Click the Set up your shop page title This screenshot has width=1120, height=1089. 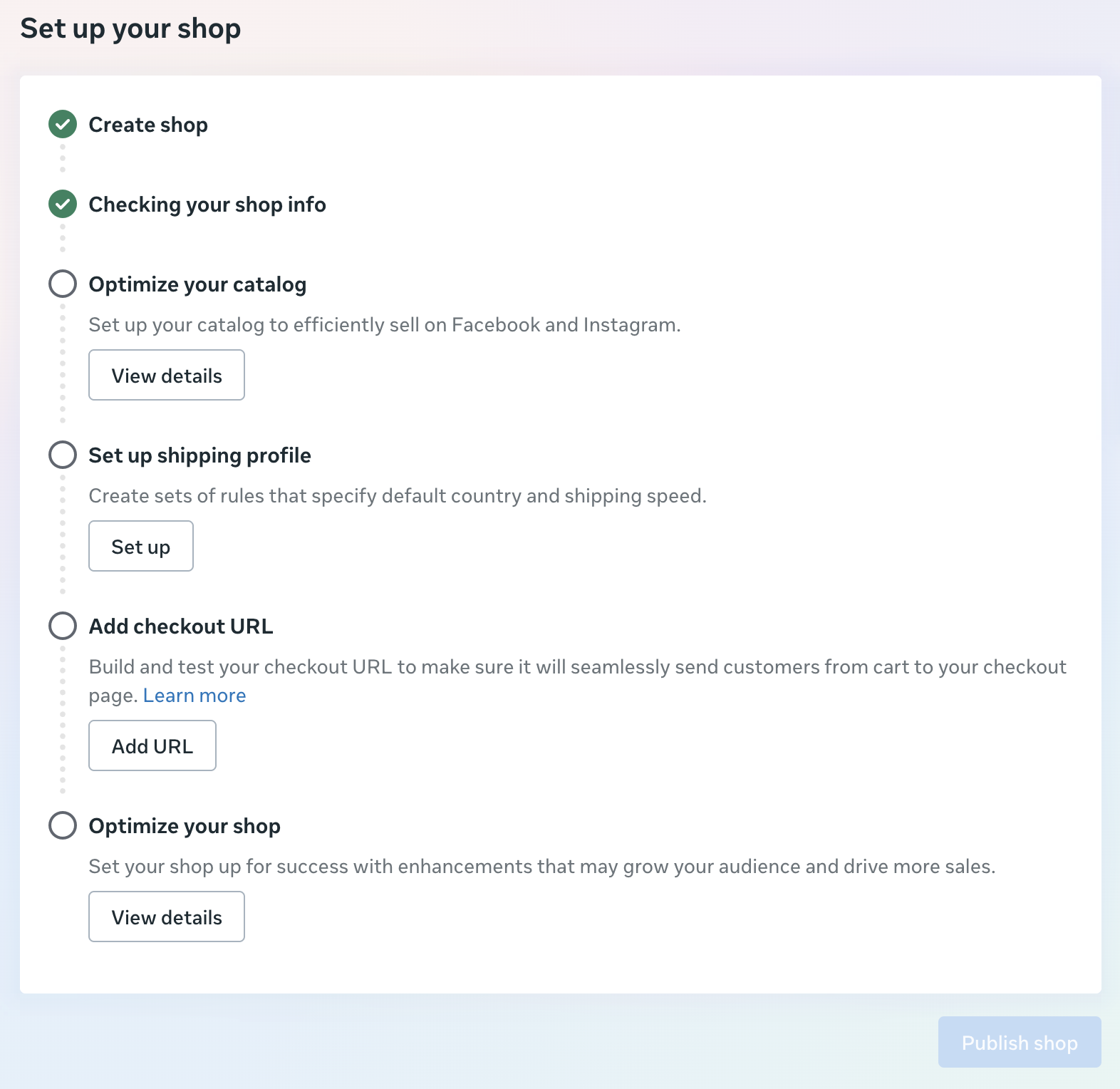click(x=130, y=29)
